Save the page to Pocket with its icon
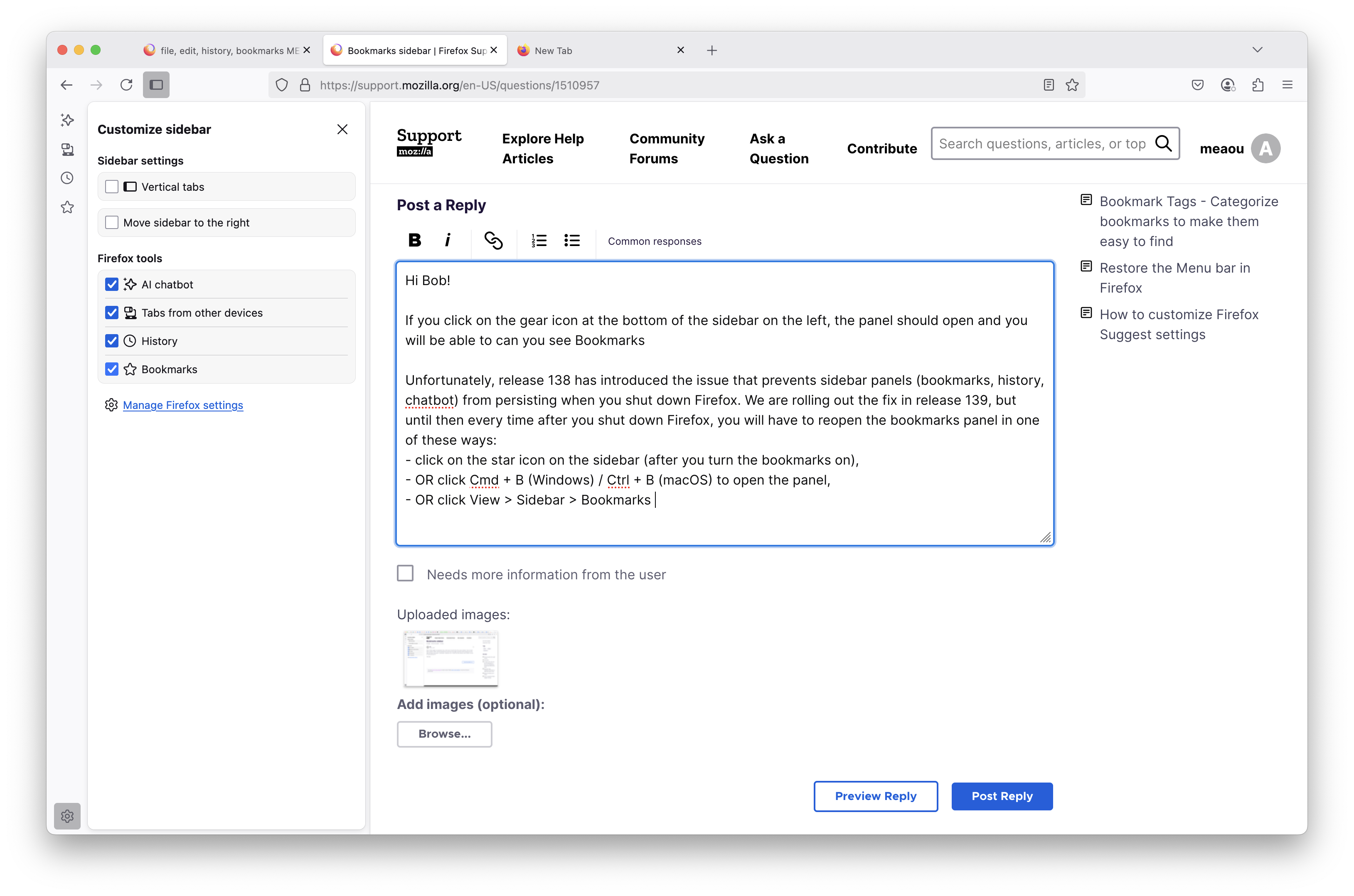Viewport: 1354px width, 896px height. coord(1198,85)
